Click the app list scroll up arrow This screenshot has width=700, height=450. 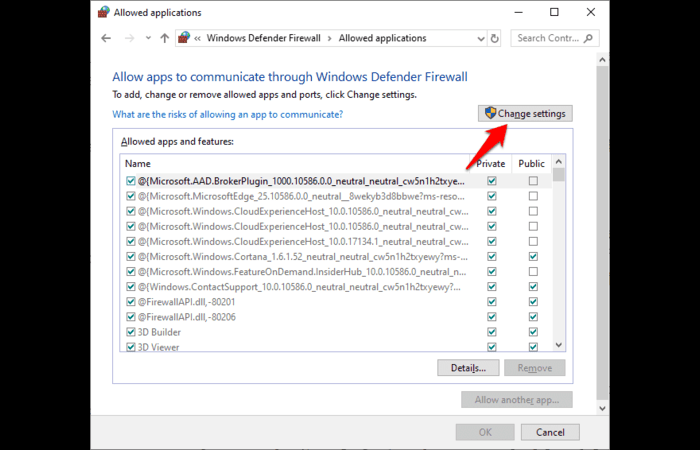click(x=558, y=161)
